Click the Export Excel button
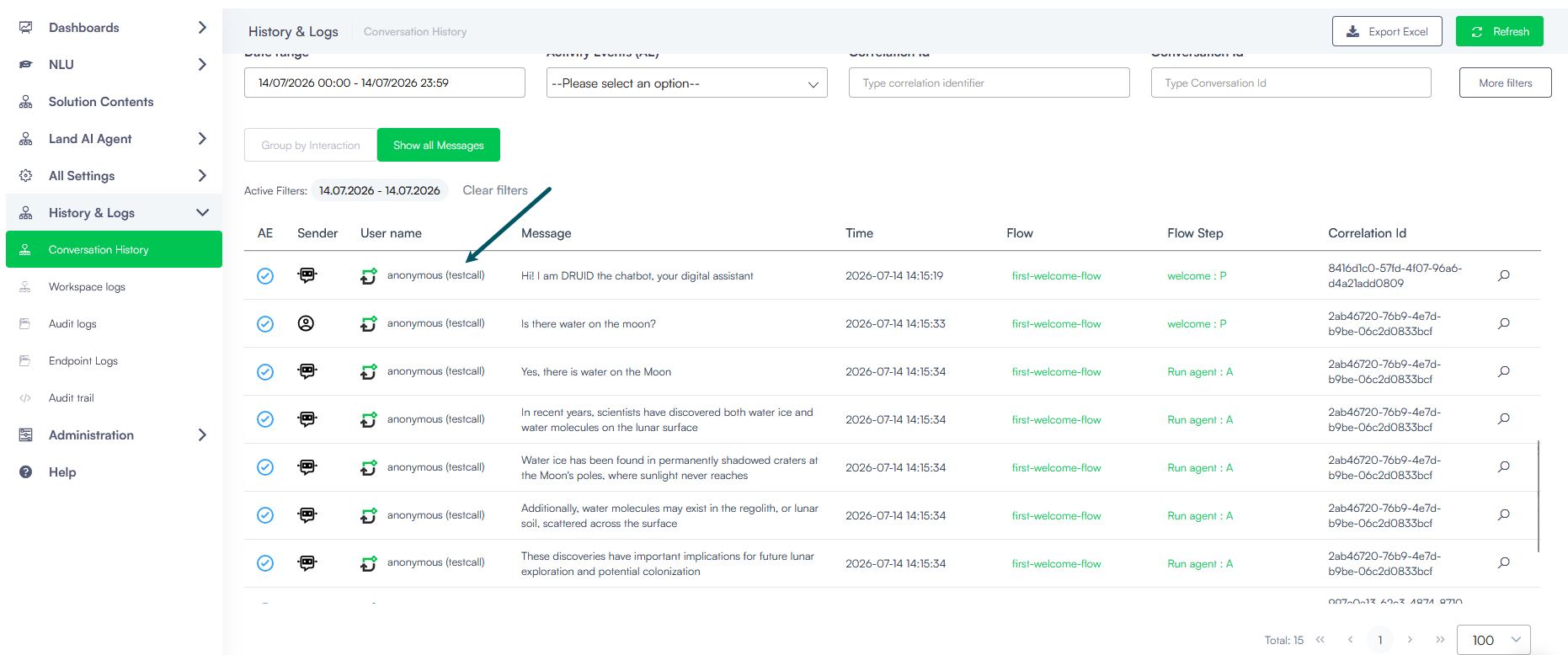This screenshot has height=655, width=1568. coord(1387,31)
